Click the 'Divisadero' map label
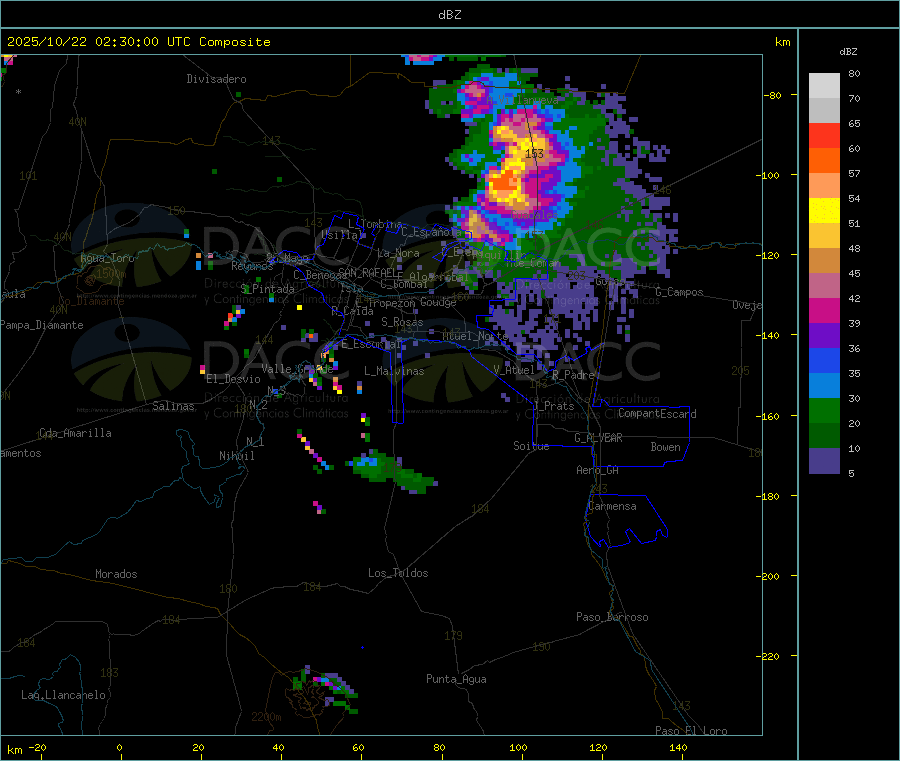This screenshot has width=900, height=761. tap(216, 79)
